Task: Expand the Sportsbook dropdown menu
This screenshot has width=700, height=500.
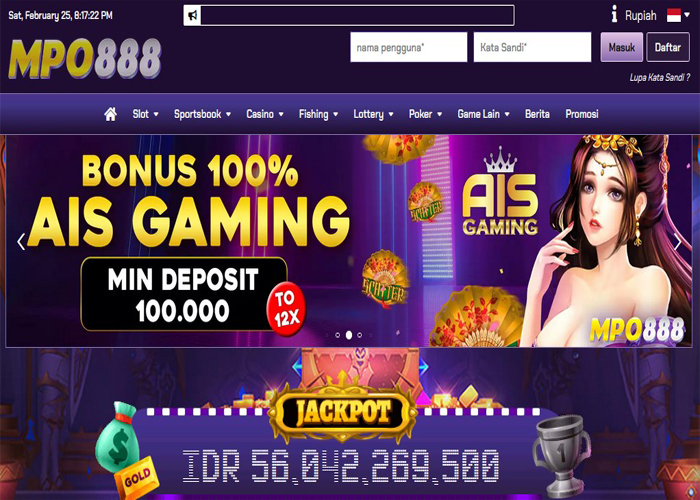Action: point(202,114)
